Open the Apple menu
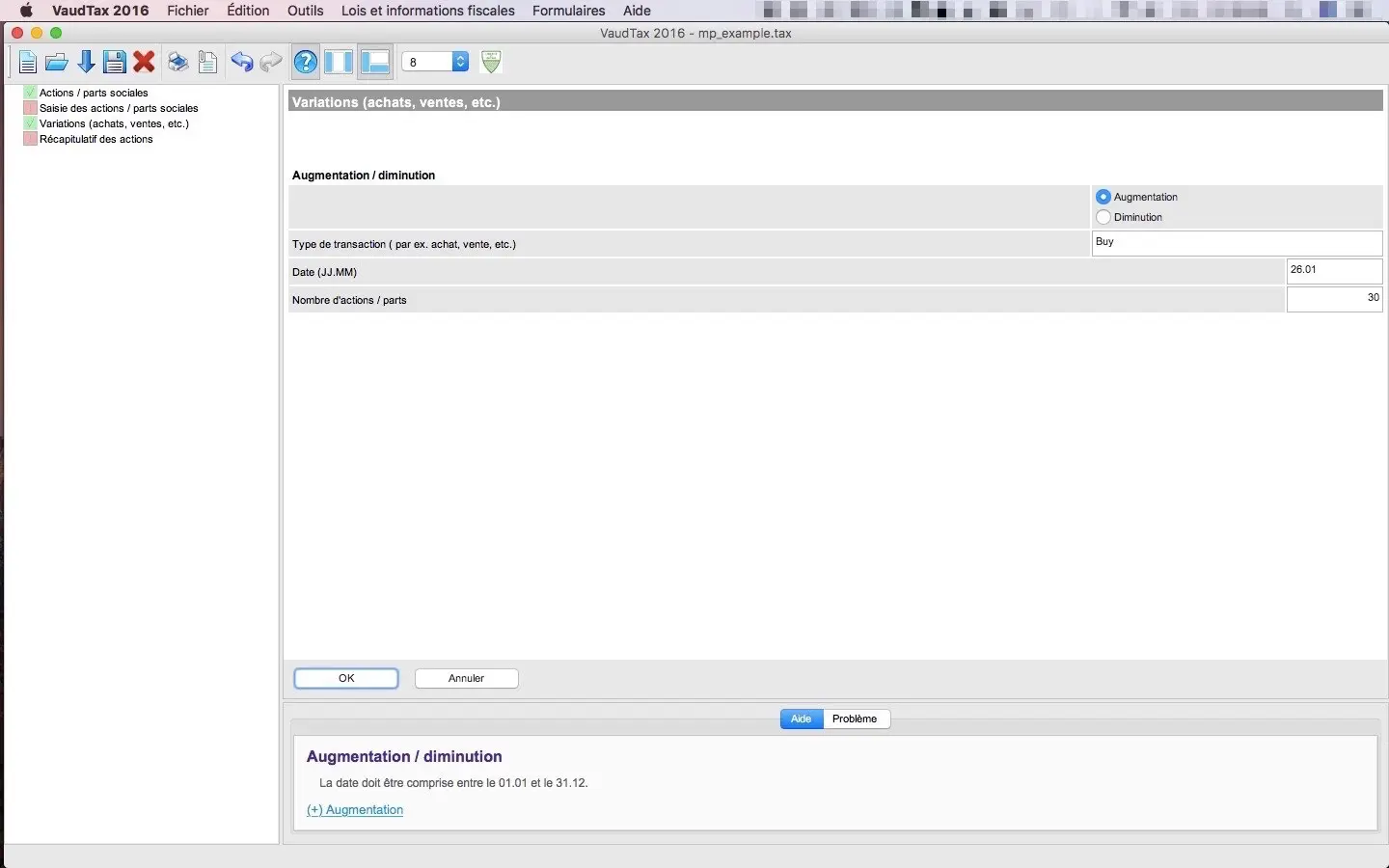The width and height of the screenshot is (1389, 868). (x=26, y=11)
